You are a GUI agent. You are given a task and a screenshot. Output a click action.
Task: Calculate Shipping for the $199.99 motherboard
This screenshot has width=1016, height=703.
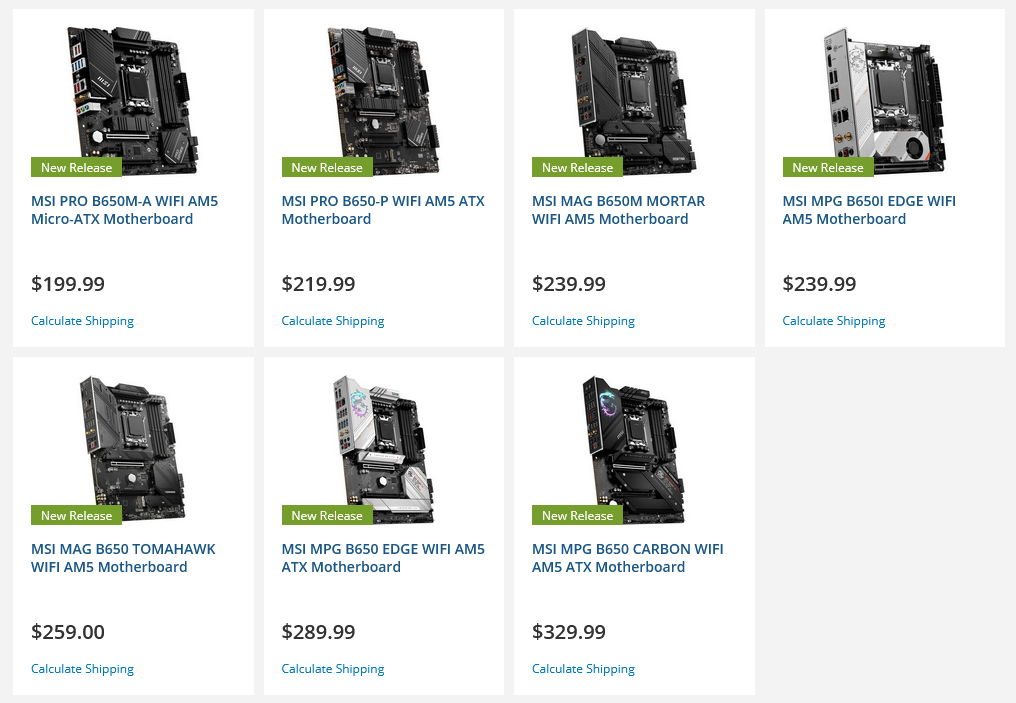click(82, 321)
